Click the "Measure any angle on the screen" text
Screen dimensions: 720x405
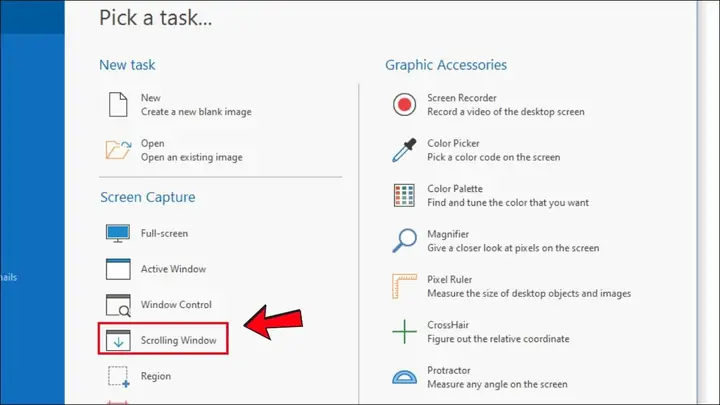tap(497, 384)
